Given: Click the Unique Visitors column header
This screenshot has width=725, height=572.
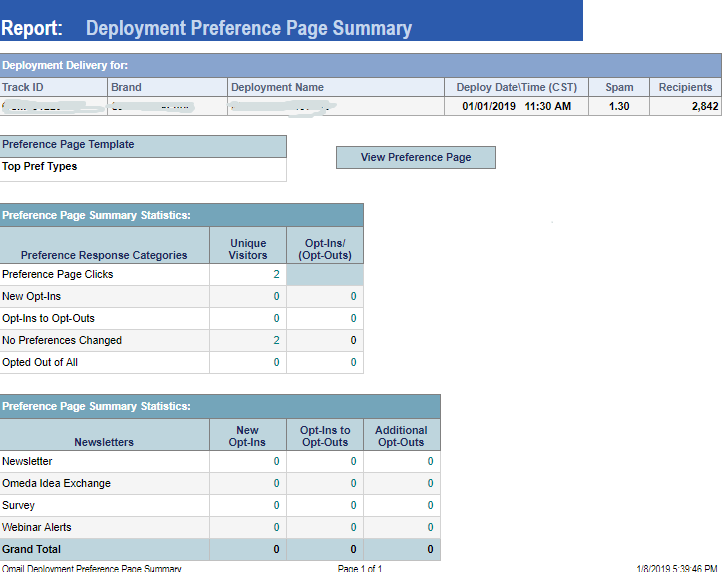Looking at the screenshot, I should click(248, 249).
